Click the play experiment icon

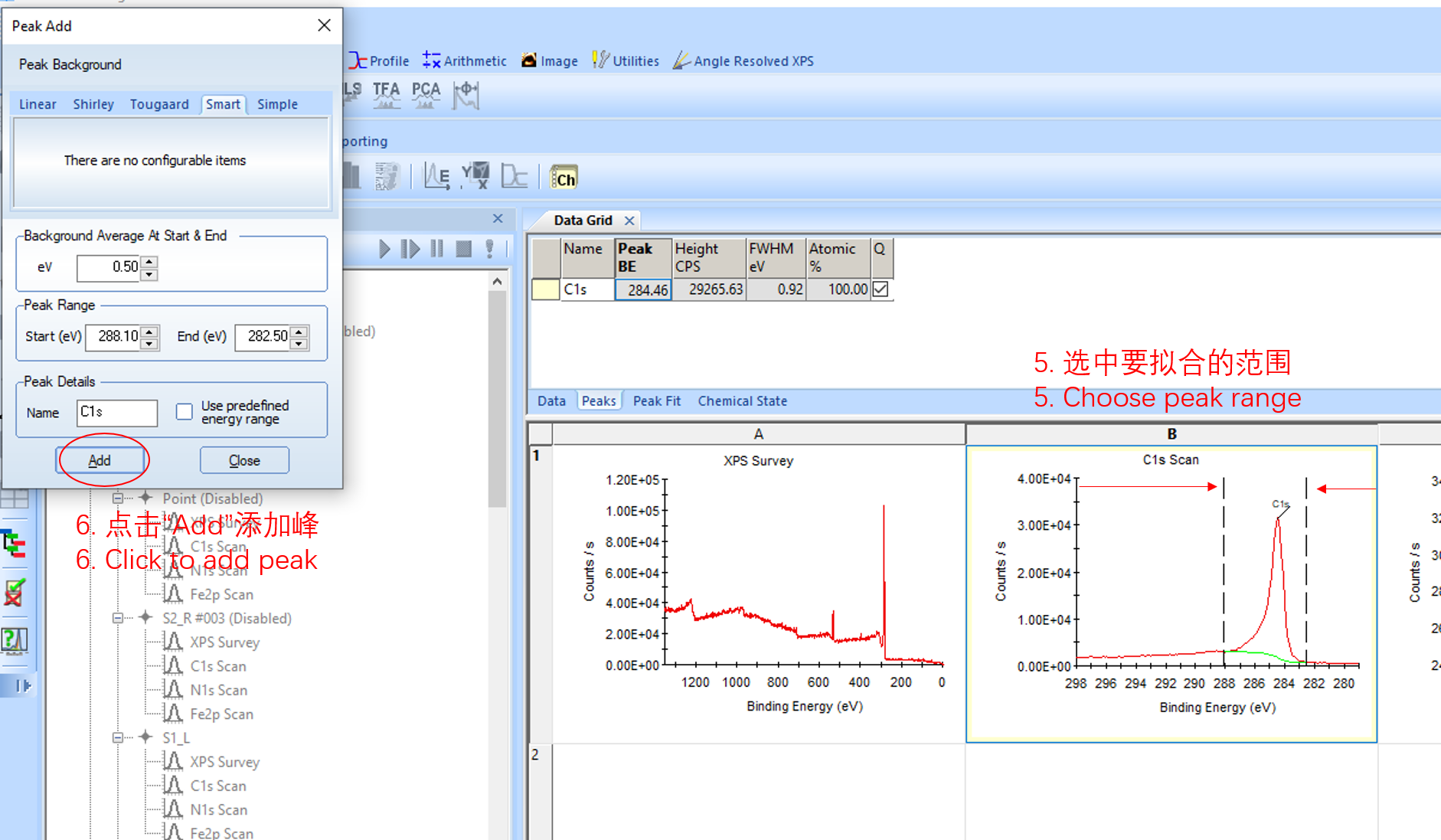[384, 249]
